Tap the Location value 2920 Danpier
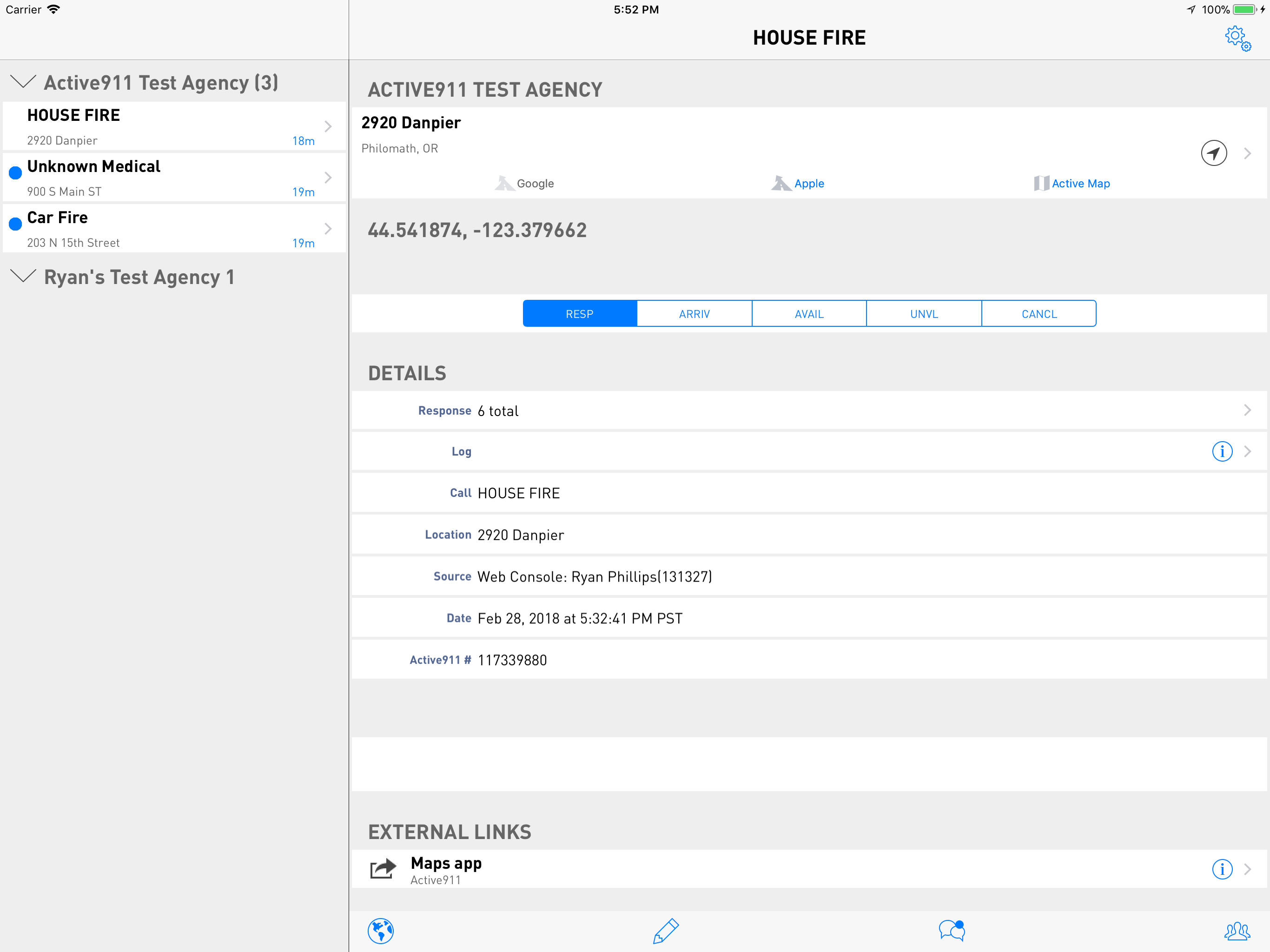 pos(521,535)
